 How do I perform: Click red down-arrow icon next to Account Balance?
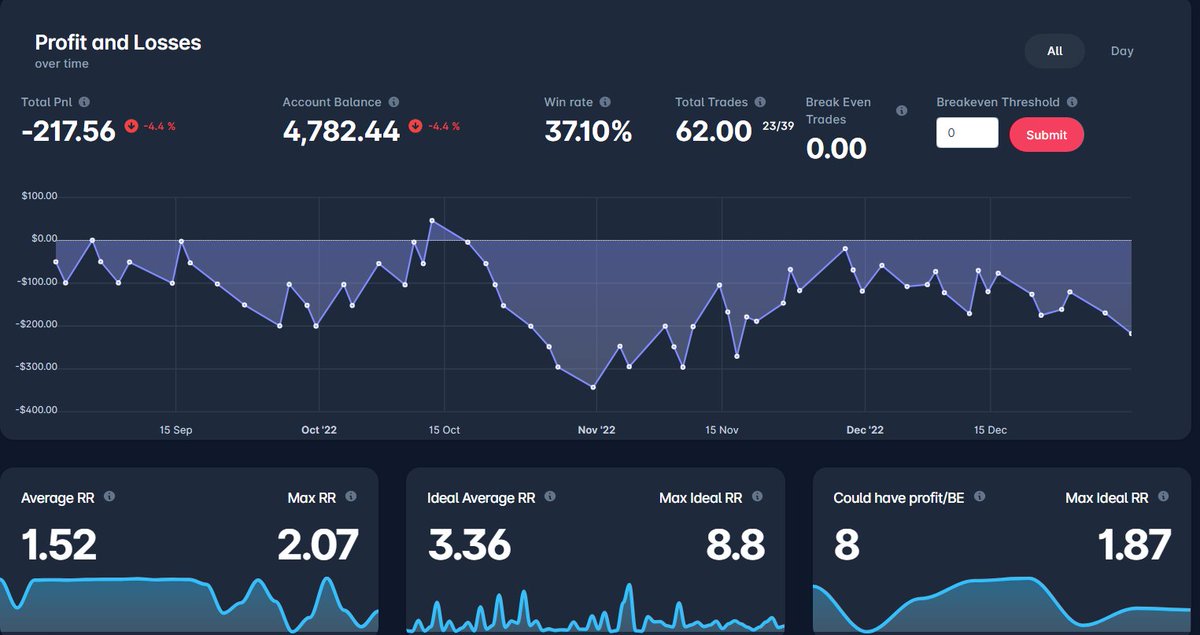click(415, 126)
